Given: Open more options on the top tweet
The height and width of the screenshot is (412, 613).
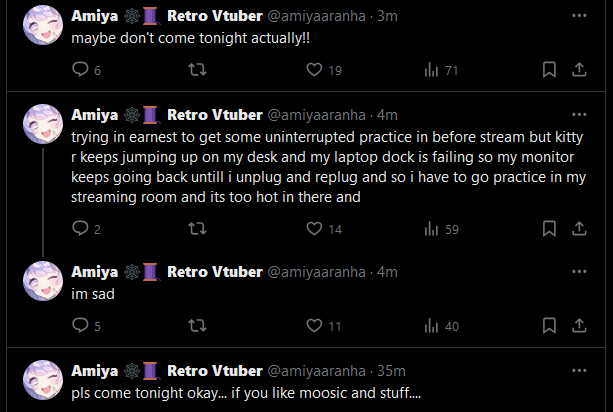Looking at the screenshot, I should point(579,16).
